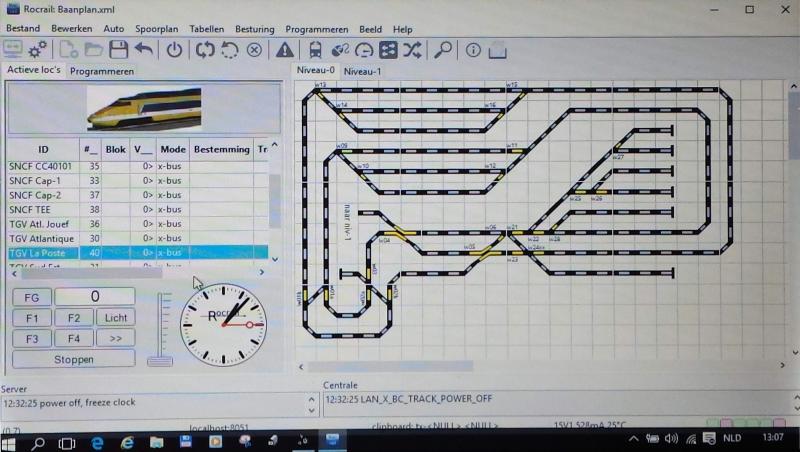Open the Bewerken menu
This screenshot has height=452, width=800.
72,29
